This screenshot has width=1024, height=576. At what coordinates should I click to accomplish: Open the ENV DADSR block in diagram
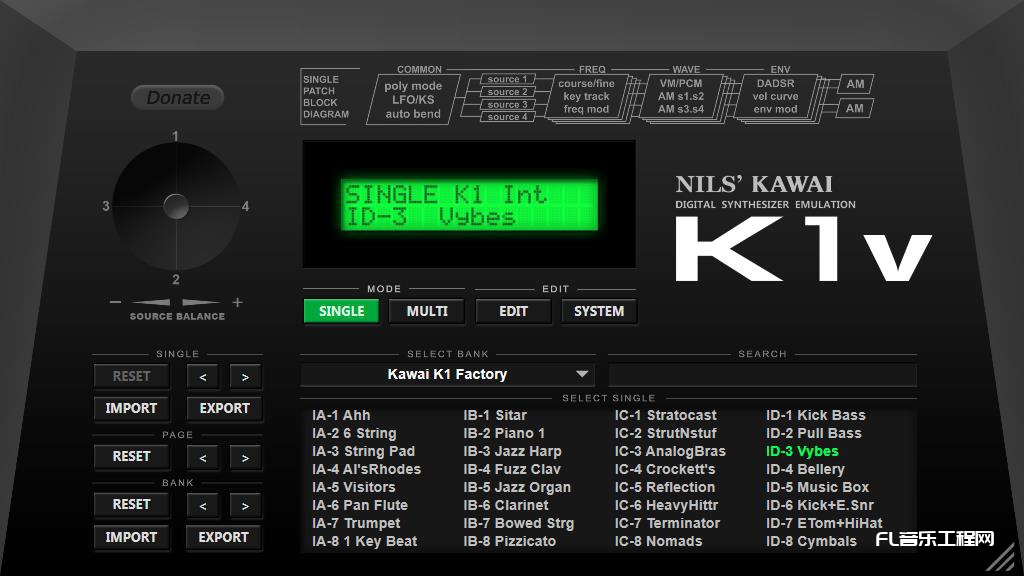click(x=775, y=97)
